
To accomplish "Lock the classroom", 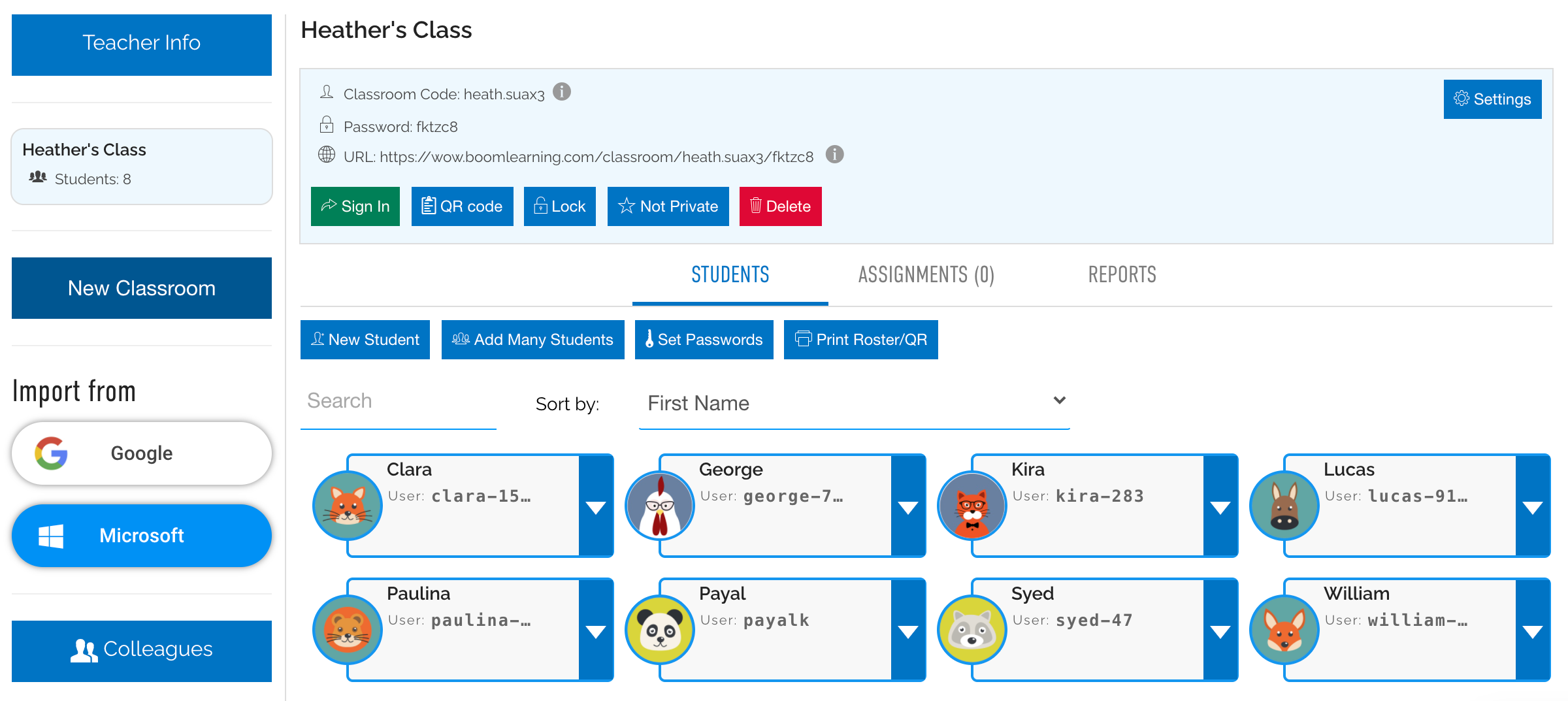I will (x=560, y=206).
